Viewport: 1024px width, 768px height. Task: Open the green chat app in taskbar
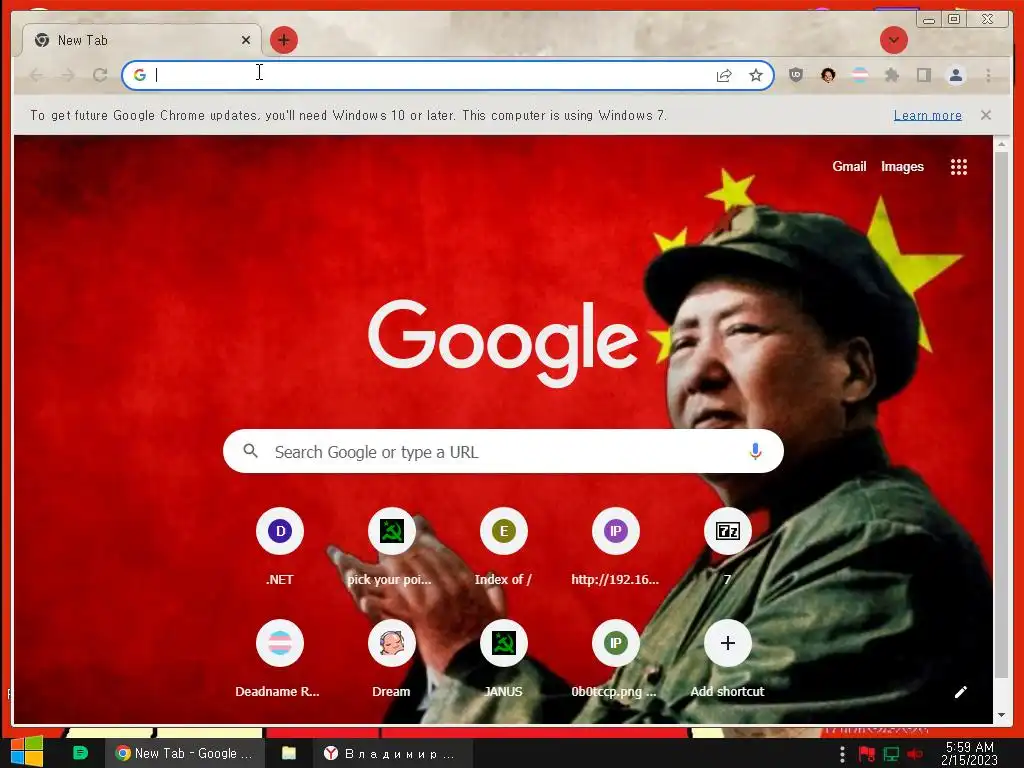pyautogui.click(x=80, y=753)
